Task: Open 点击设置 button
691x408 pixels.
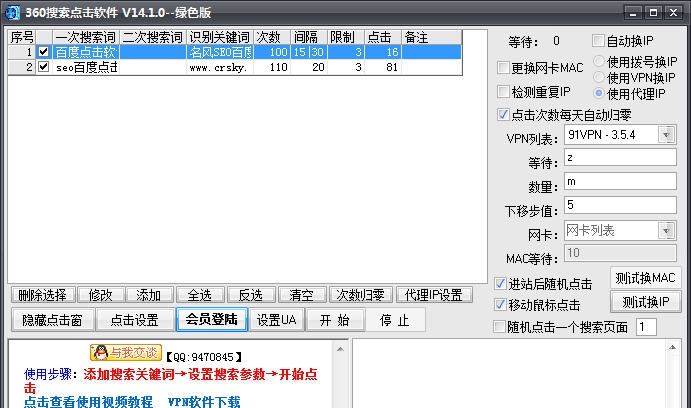Action: [x=134, y=320]
